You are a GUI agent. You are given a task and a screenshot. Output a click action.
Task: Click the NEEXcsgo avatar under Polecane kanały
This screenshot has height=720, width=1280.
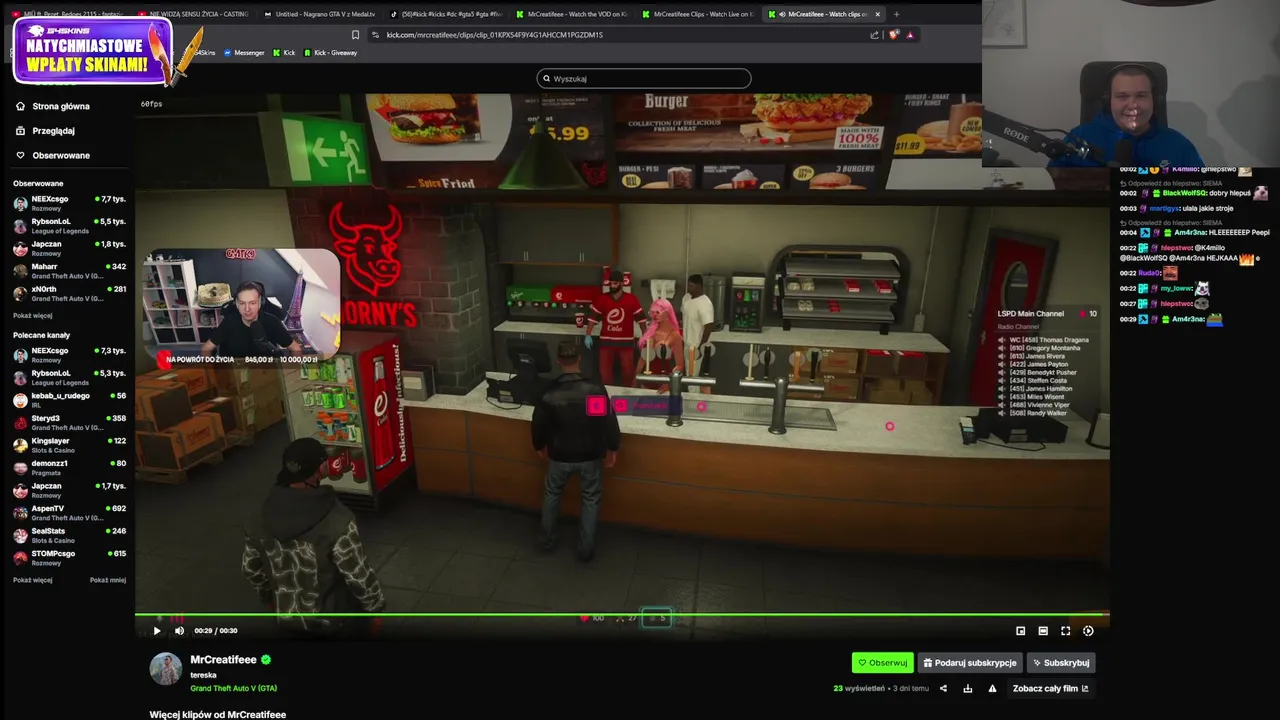click(x=20, y=354)
